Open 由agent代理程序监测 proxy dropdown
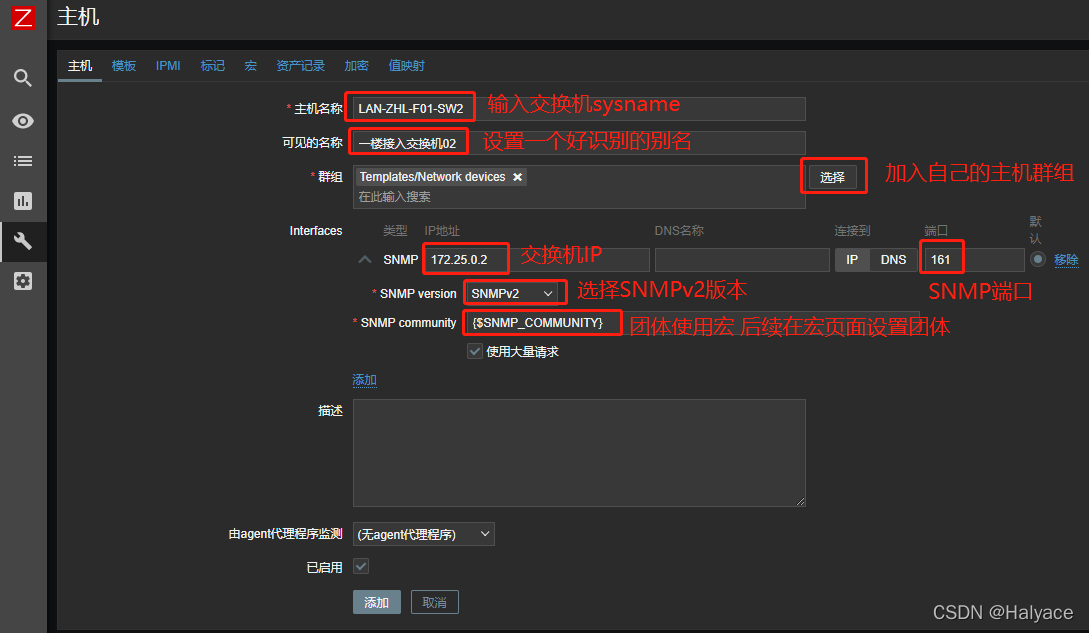 (424, 534)
